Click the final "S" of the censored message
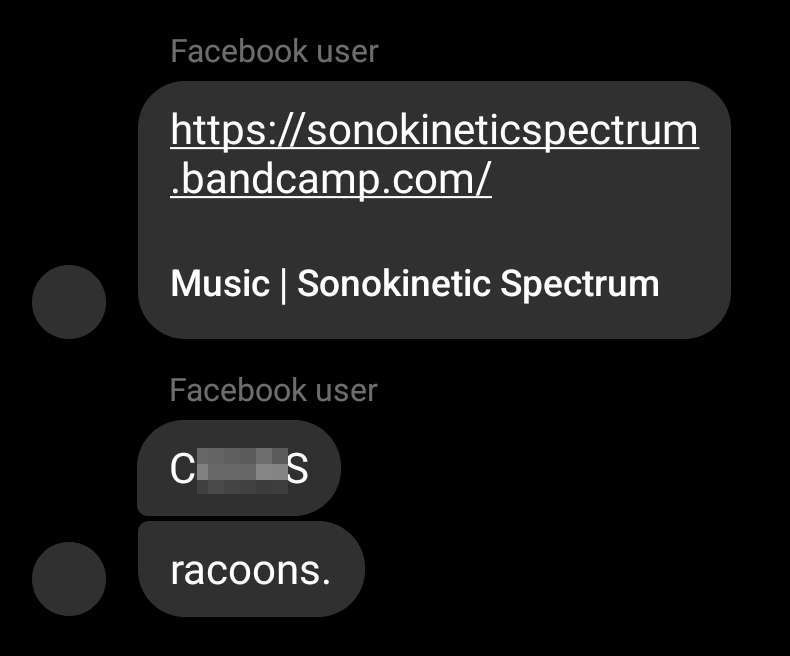This screenshot has height=656, width=790. click(x=298, y=469)
